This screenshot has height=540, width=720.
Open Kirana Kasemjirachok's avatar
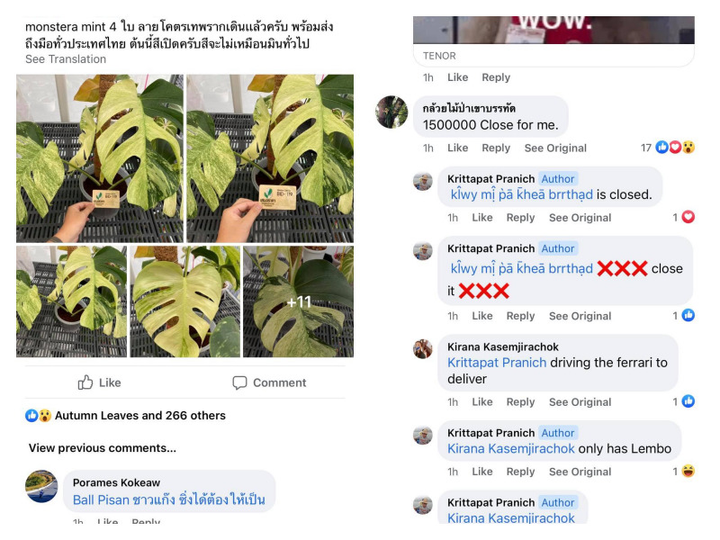423,349
